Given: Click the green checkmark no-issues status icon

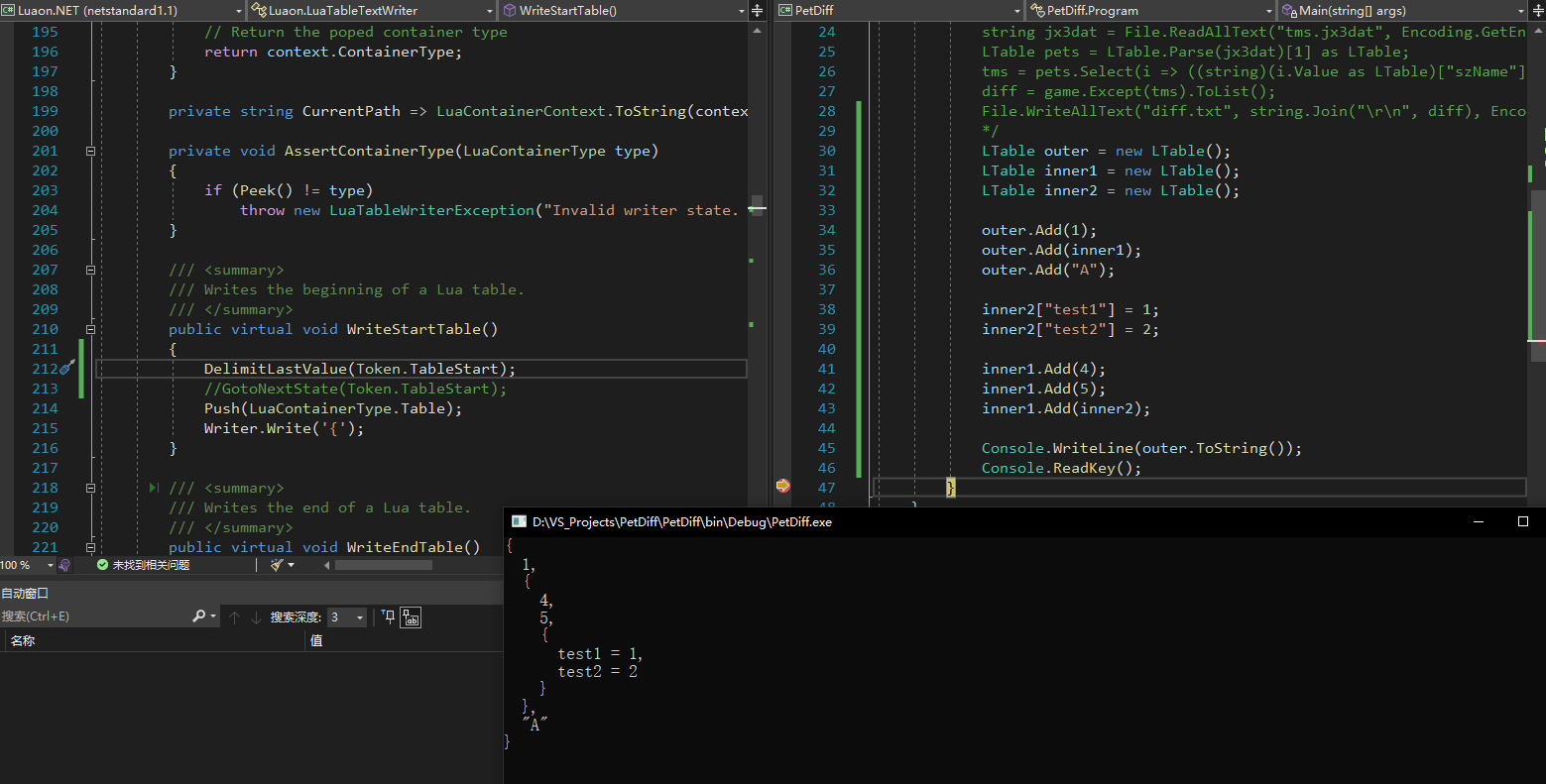Looking at the screenshot, I should (102, 565).
